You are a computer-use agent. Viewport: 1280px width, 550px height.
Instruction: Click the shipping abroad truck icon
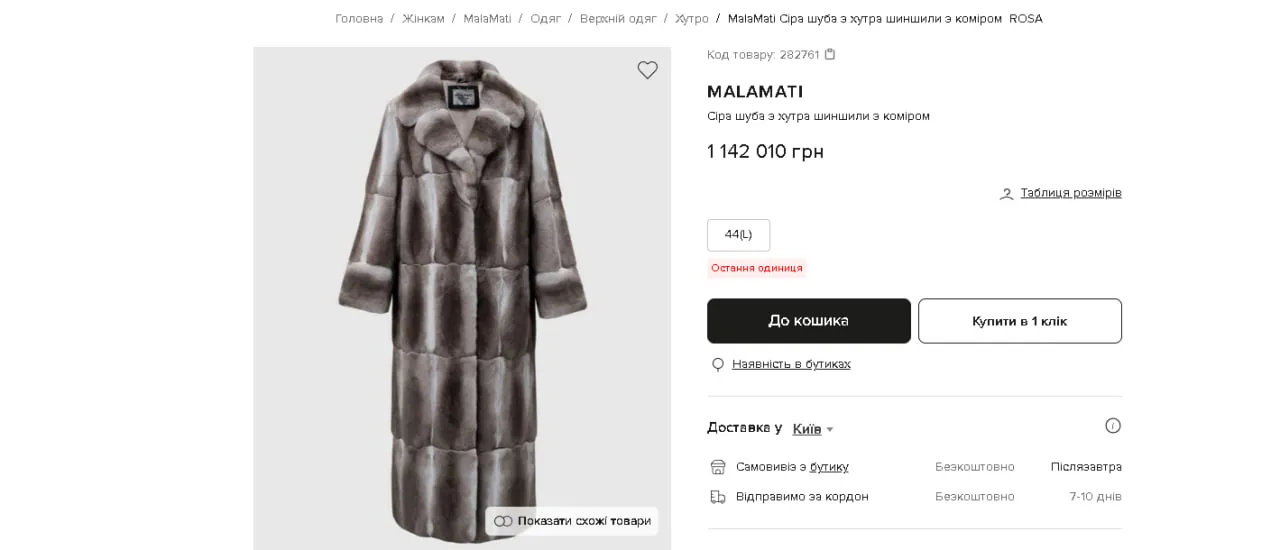pos(717,497)
